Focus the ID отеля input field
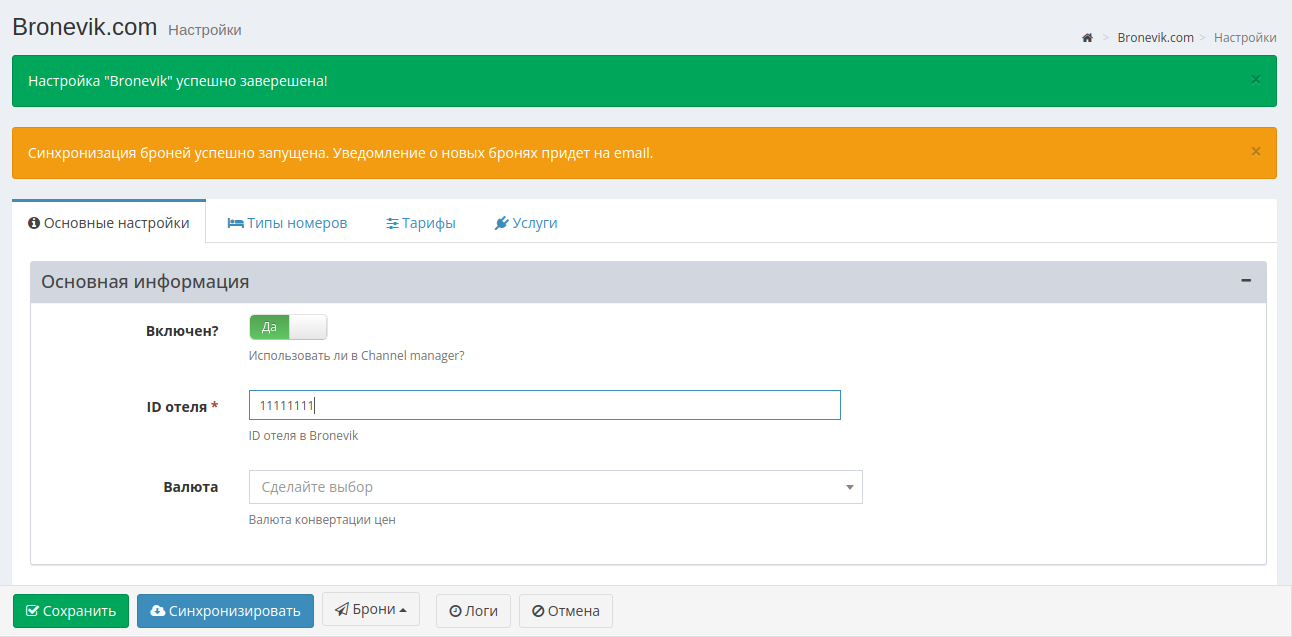Viewport: 1292px width, 637px height. click(x=545, y=405)
